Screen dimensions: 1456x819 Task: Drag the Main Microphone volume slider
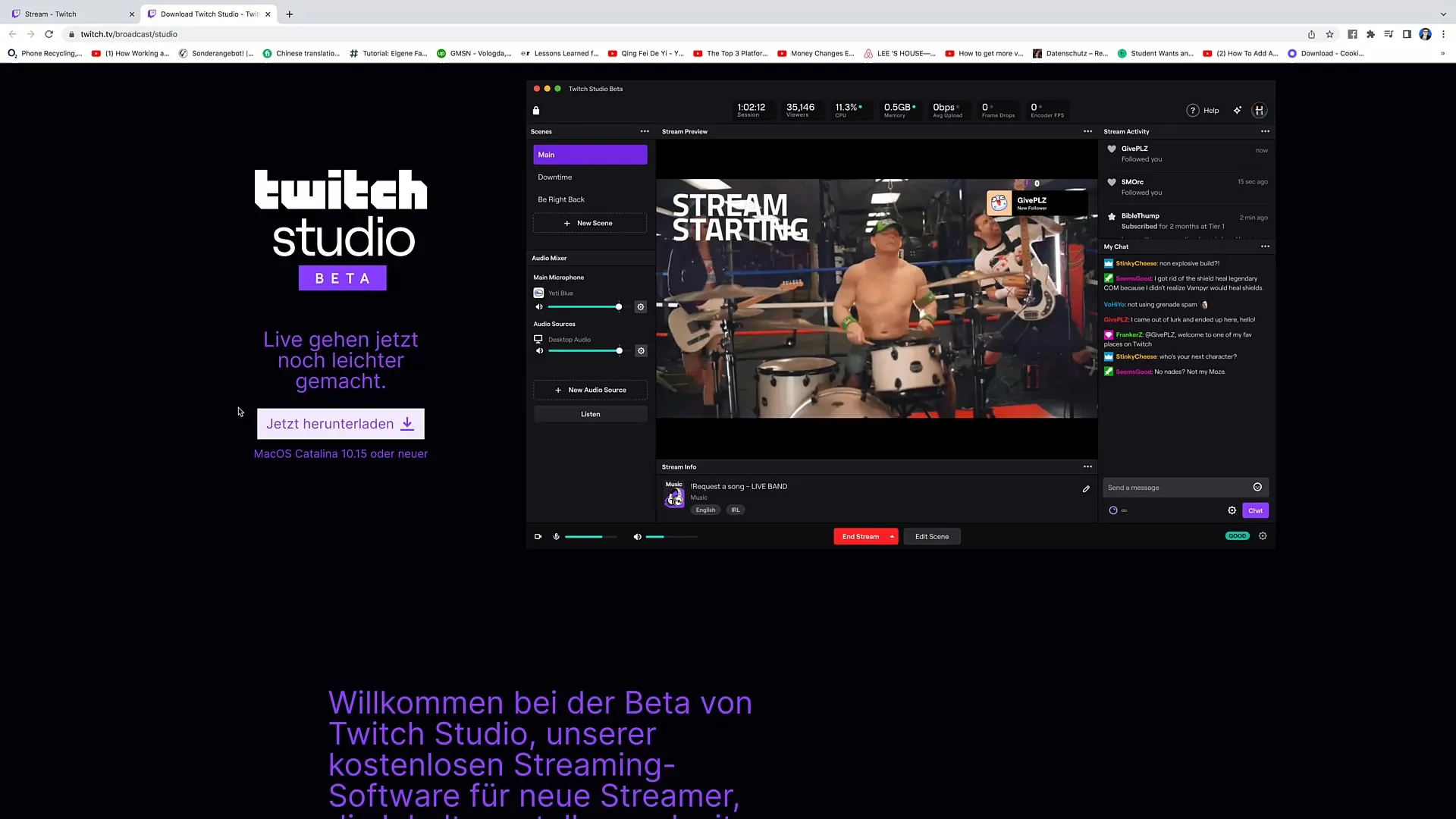[618, 306]
